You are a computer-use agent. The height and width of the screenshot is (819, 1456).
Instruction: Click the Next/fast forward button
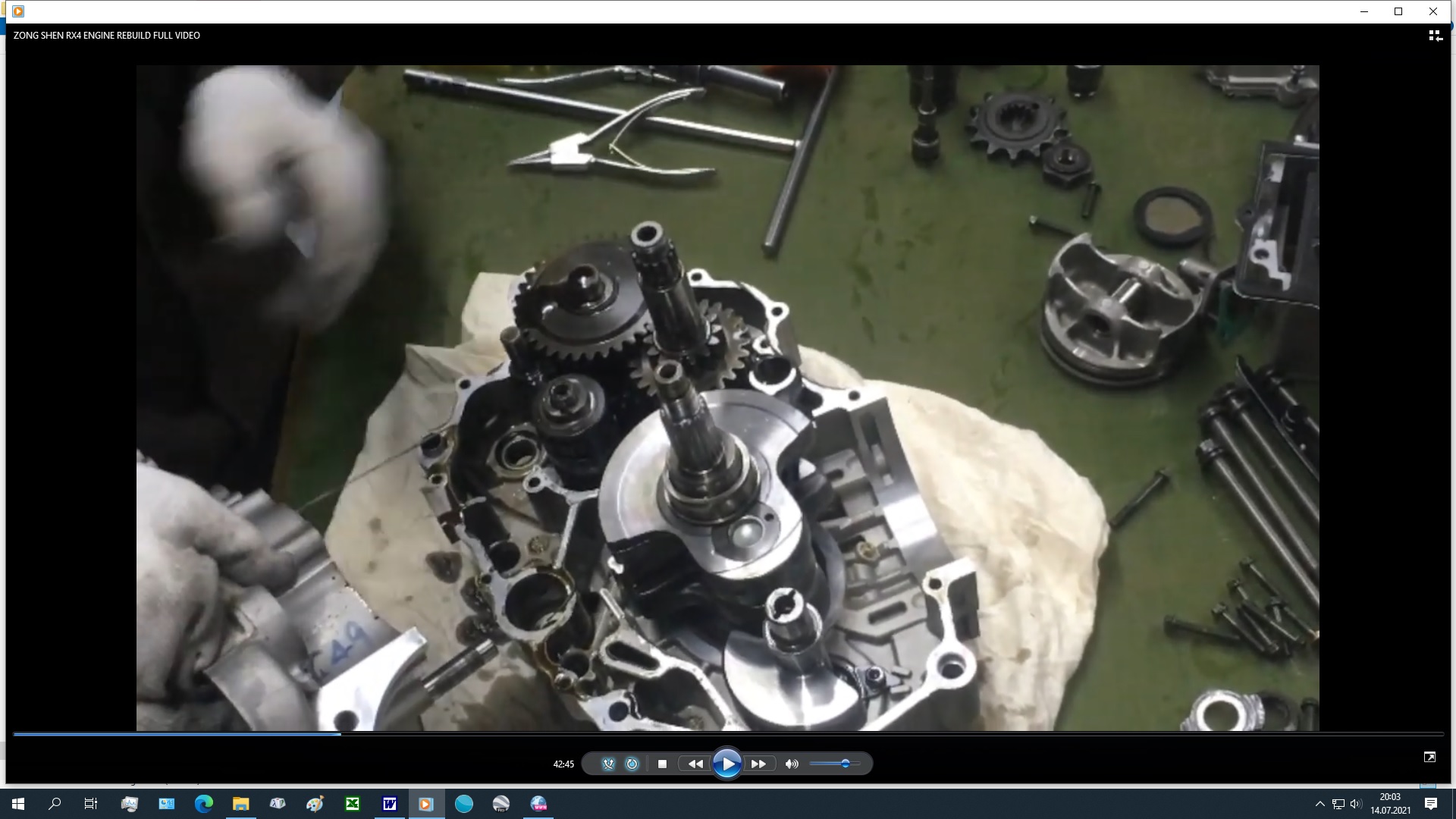758,764
